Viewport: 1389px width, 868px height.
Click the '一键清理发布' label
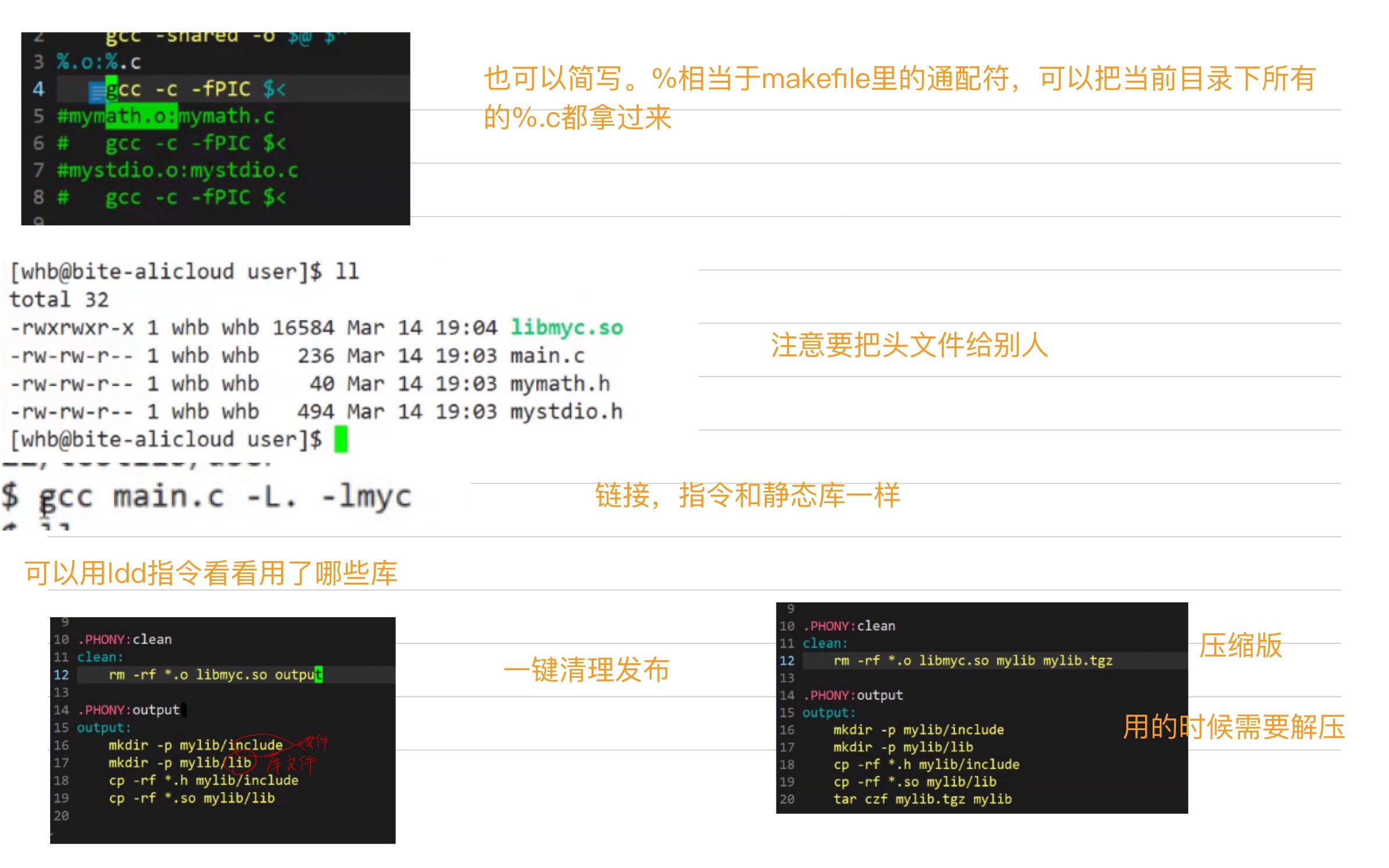coord(586,669)
